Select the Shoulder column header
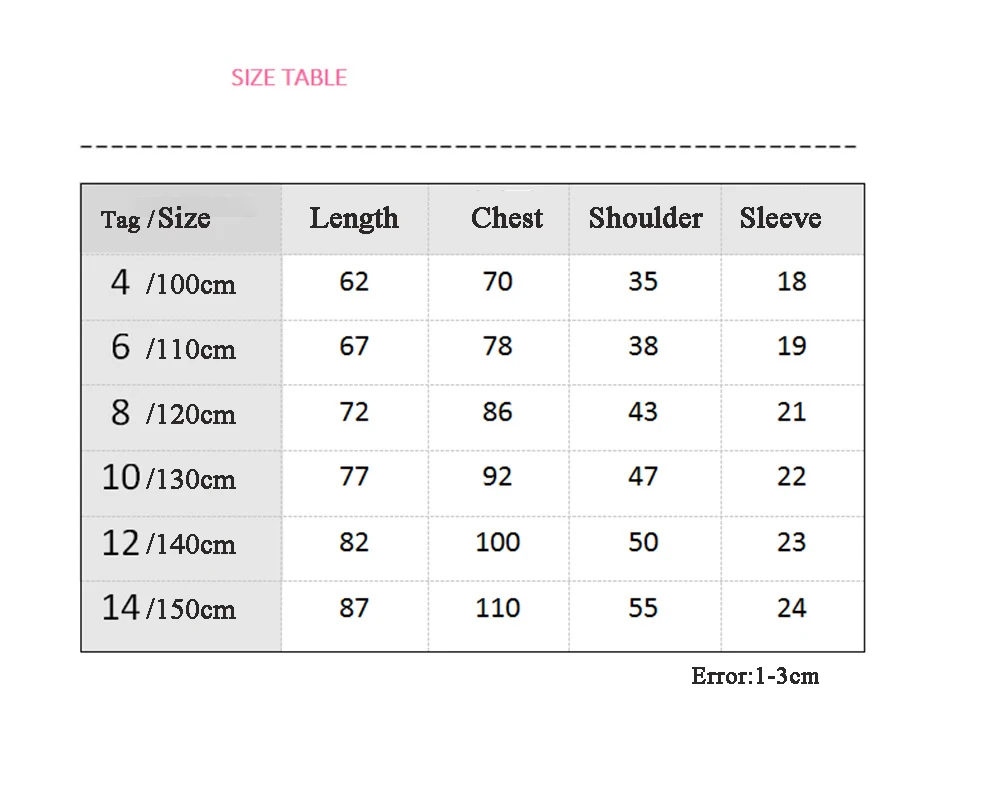The width and height of the screenshot is (1000, 800). pos(645,218)
